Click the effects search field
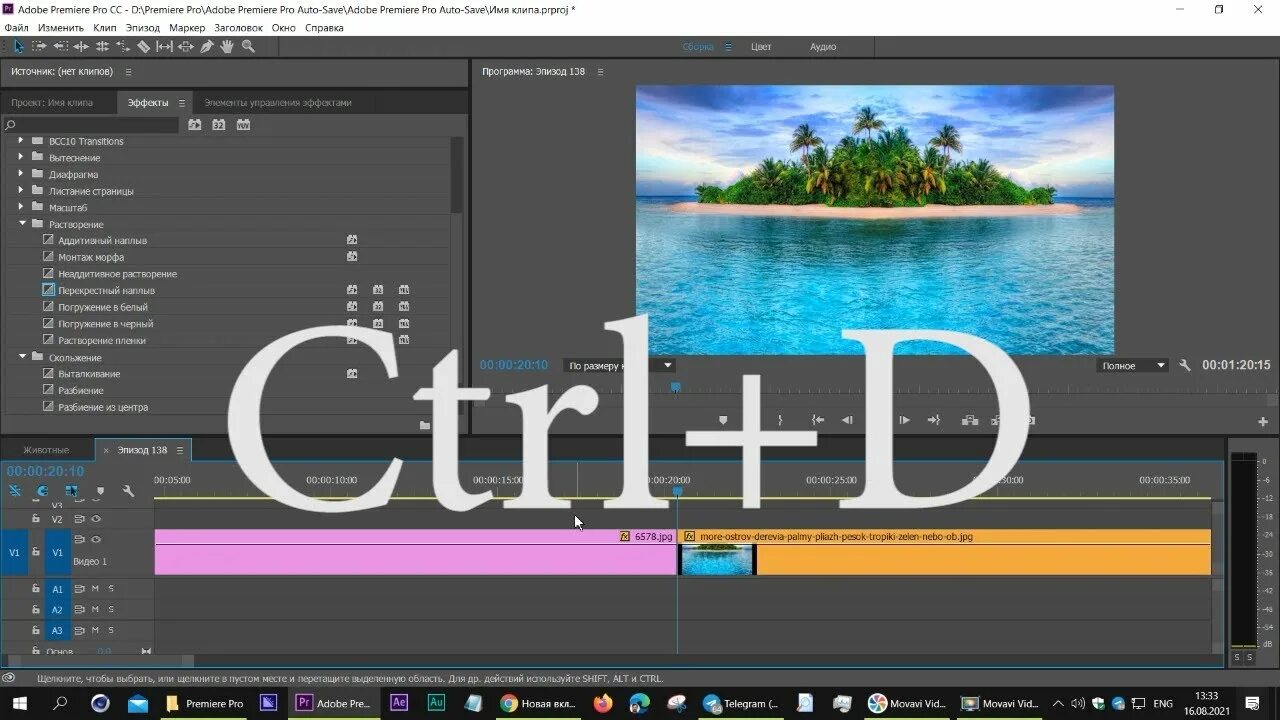Screen dimensions: 1280x720 tap(91, 125)
